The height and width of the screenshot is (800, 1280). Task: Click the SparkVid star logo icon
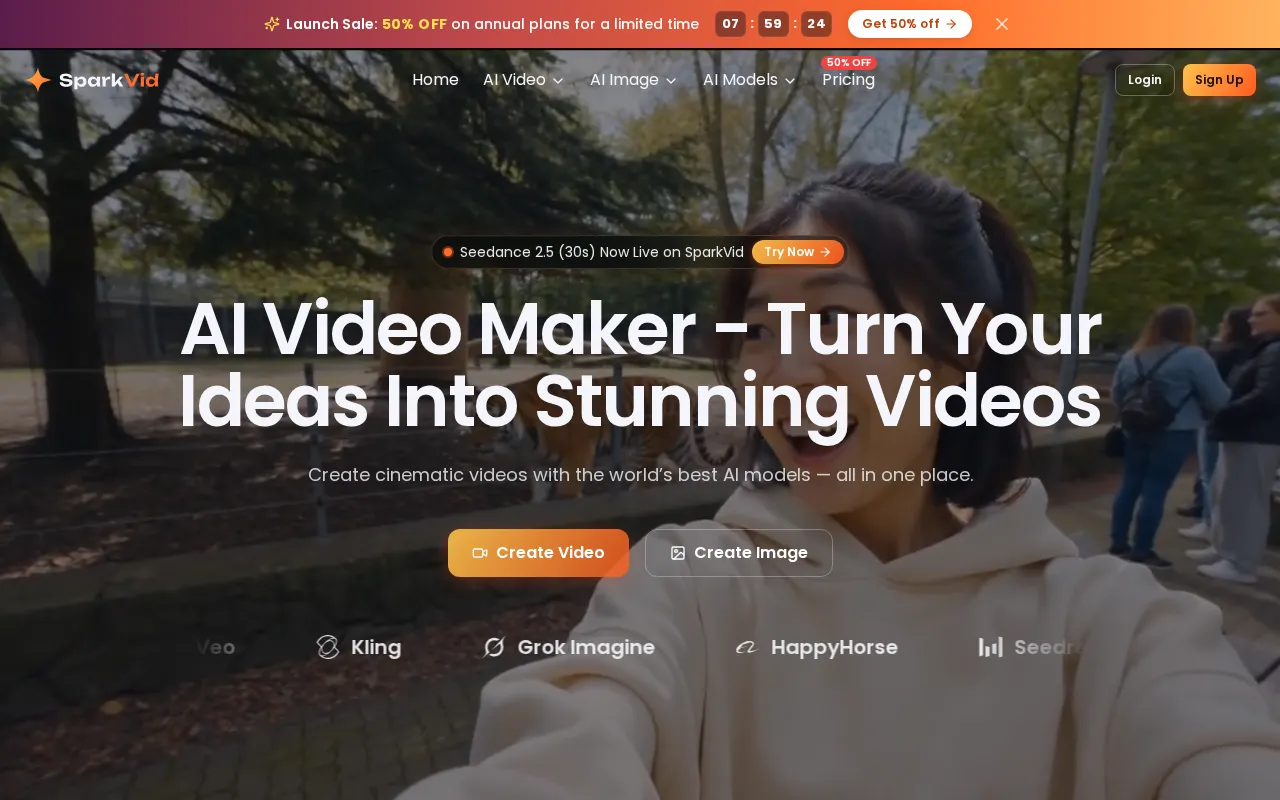tap(38, 80)
